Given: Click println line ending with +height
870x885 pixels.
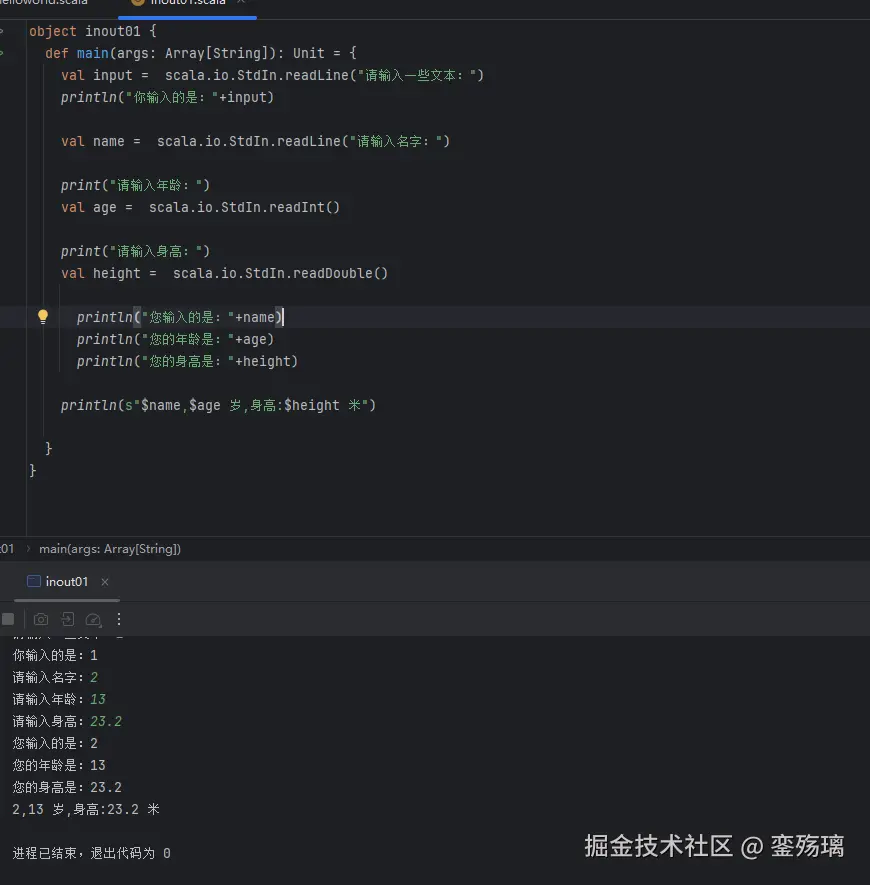Looking at the screenshot, I should tap(187, 361).
